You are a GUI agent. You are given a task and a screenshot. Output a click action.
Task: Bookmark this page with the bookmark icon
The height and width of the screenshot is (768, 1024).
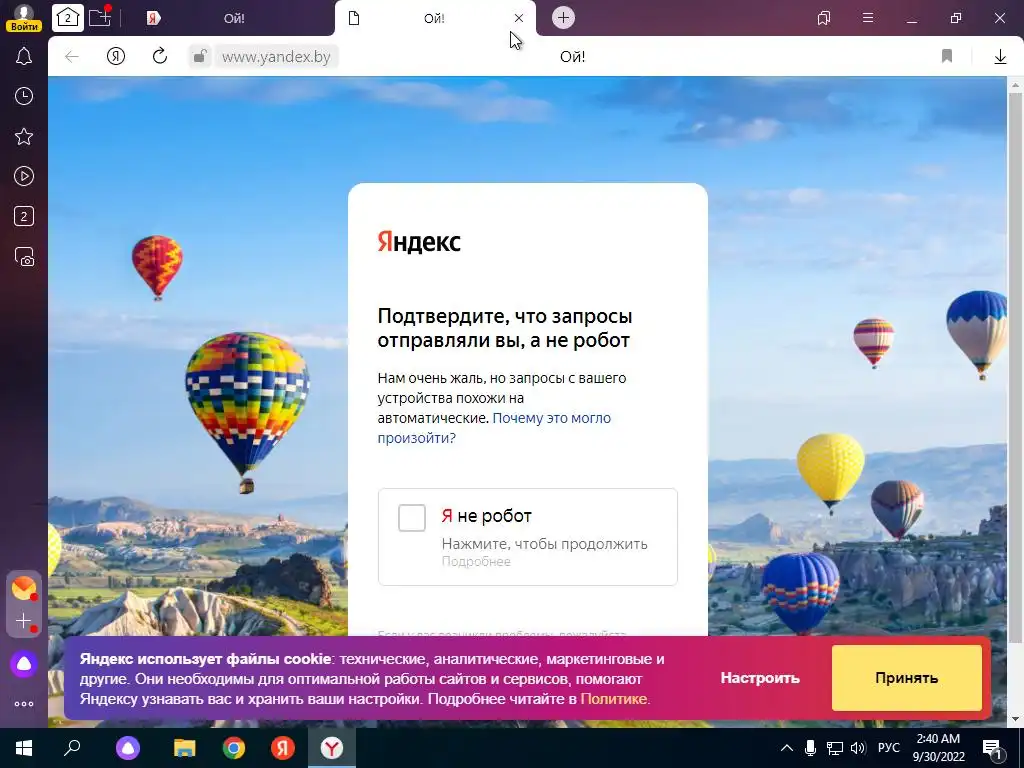pyautogui.click(x=947, y=57)
